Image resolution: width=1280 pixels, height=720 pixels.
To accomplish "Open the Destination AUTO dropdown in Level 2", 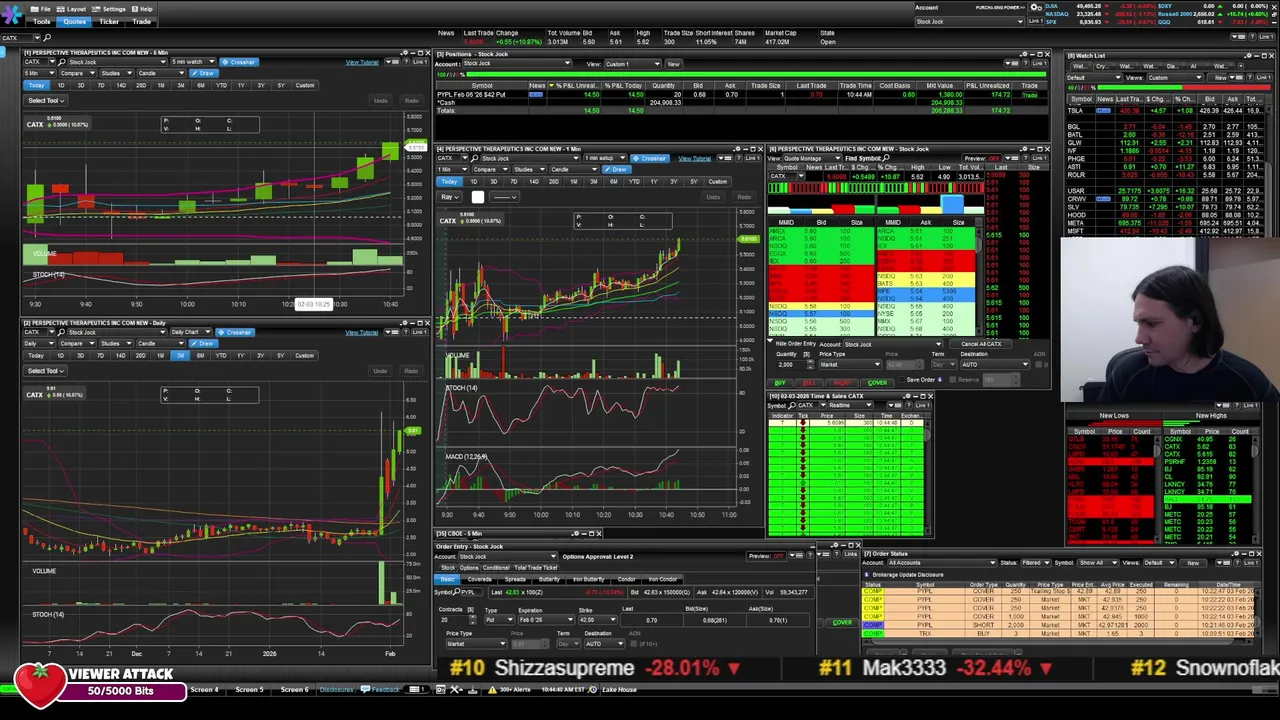I will (x=994, y=364).
